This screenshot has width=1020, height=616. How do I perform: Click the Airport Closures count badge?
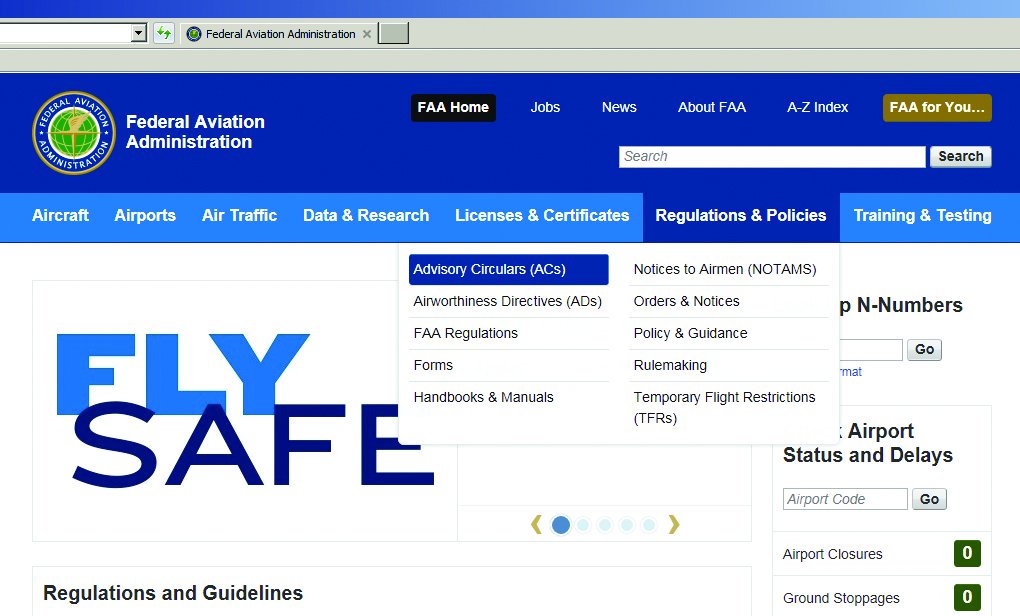(967, 554)
